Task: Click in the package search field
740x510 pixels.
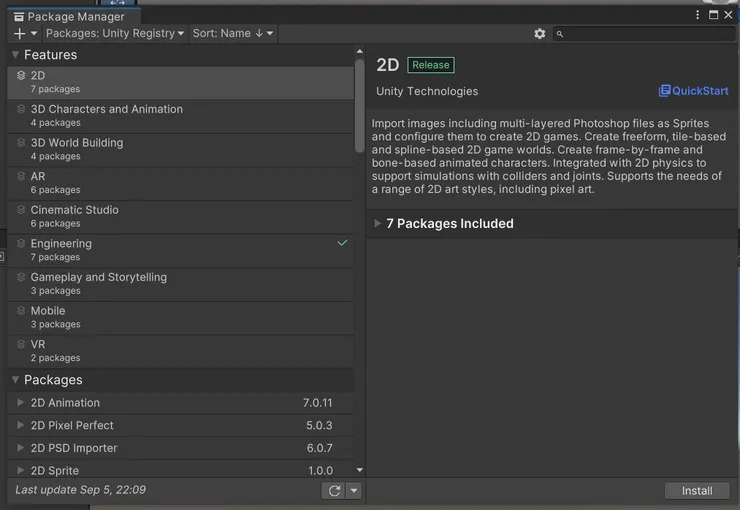Action: [x=645, y=34]
